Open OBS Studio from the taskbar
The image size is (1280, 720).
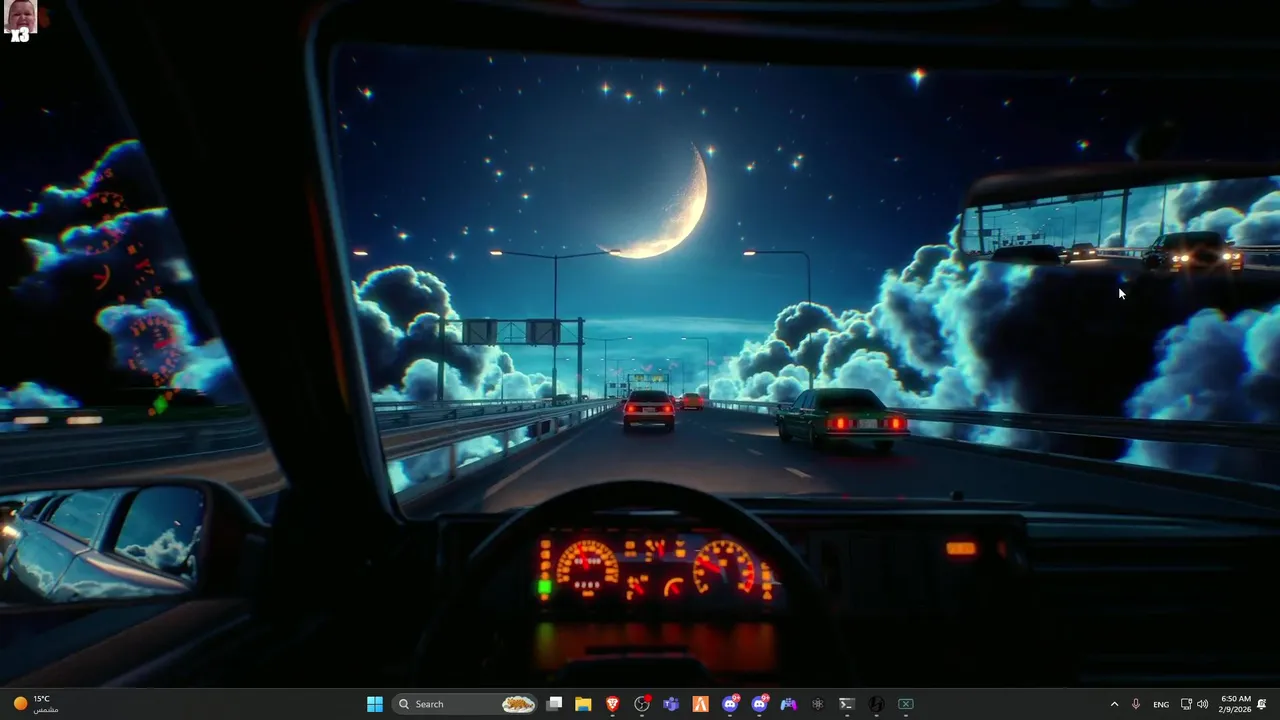pyautogui.click(x=642, y=704)
